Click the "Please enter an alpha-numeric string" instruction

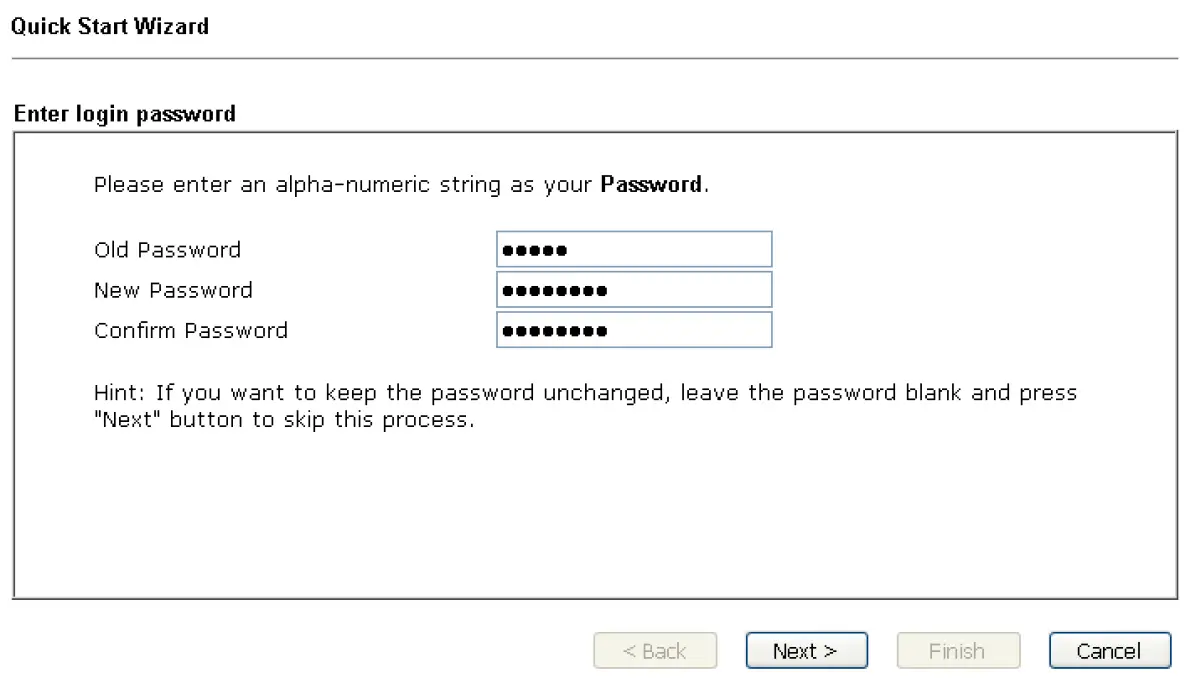point(345,185)
